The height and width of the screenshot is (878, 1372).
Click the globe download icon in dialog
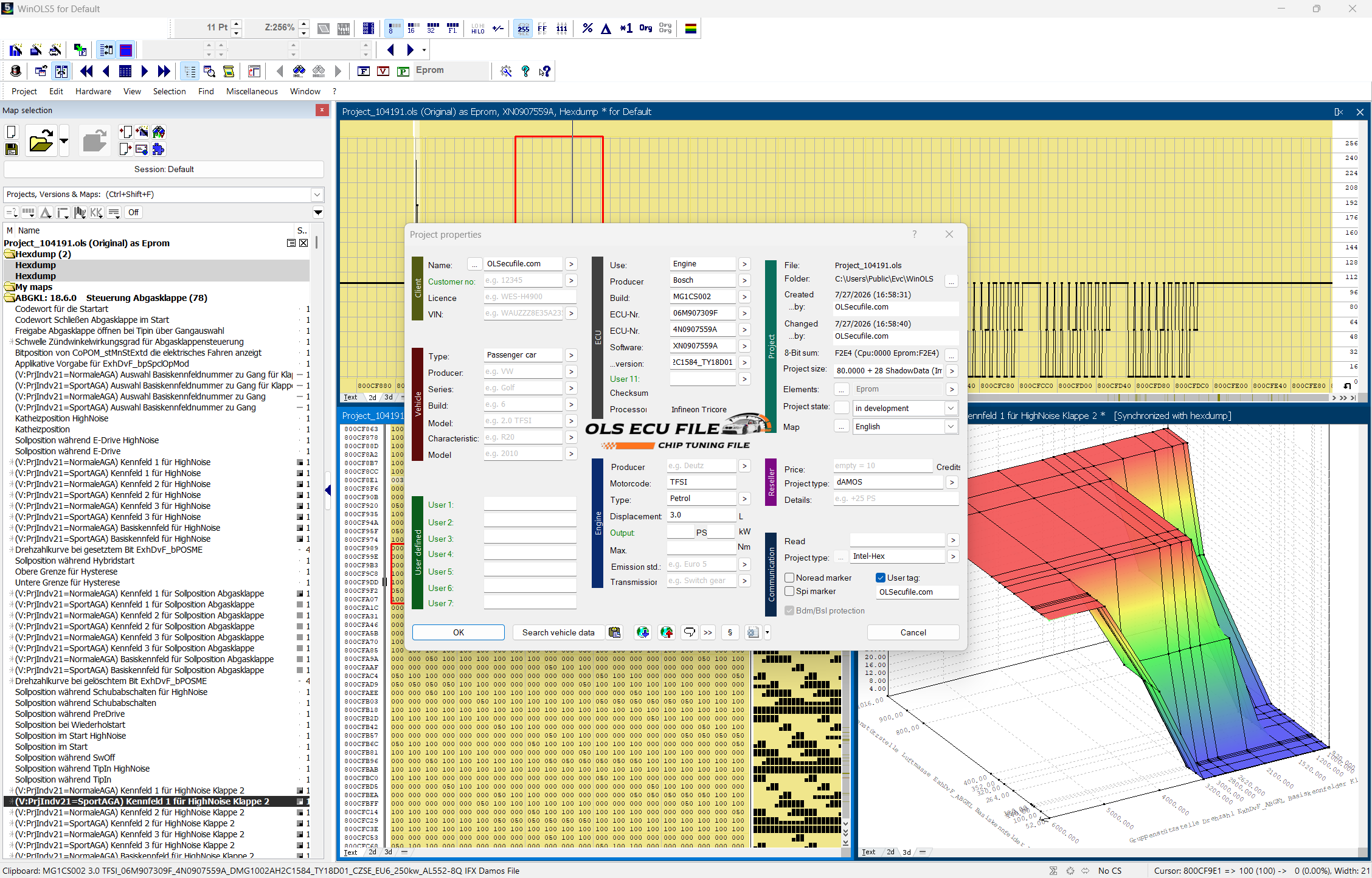pos(643,632)
